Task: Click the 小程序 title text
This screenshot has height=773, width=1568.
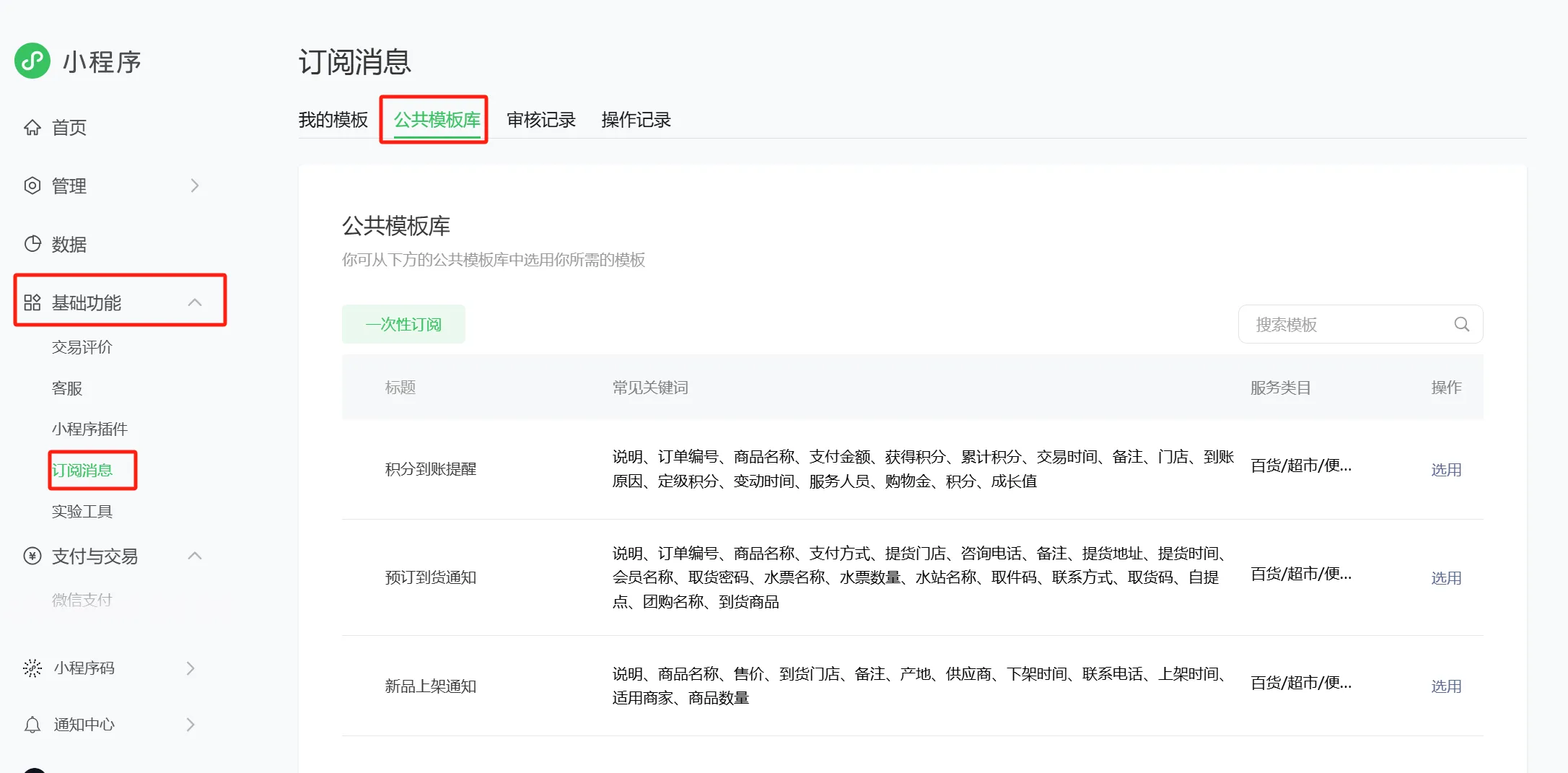Action: pos(102,62)
